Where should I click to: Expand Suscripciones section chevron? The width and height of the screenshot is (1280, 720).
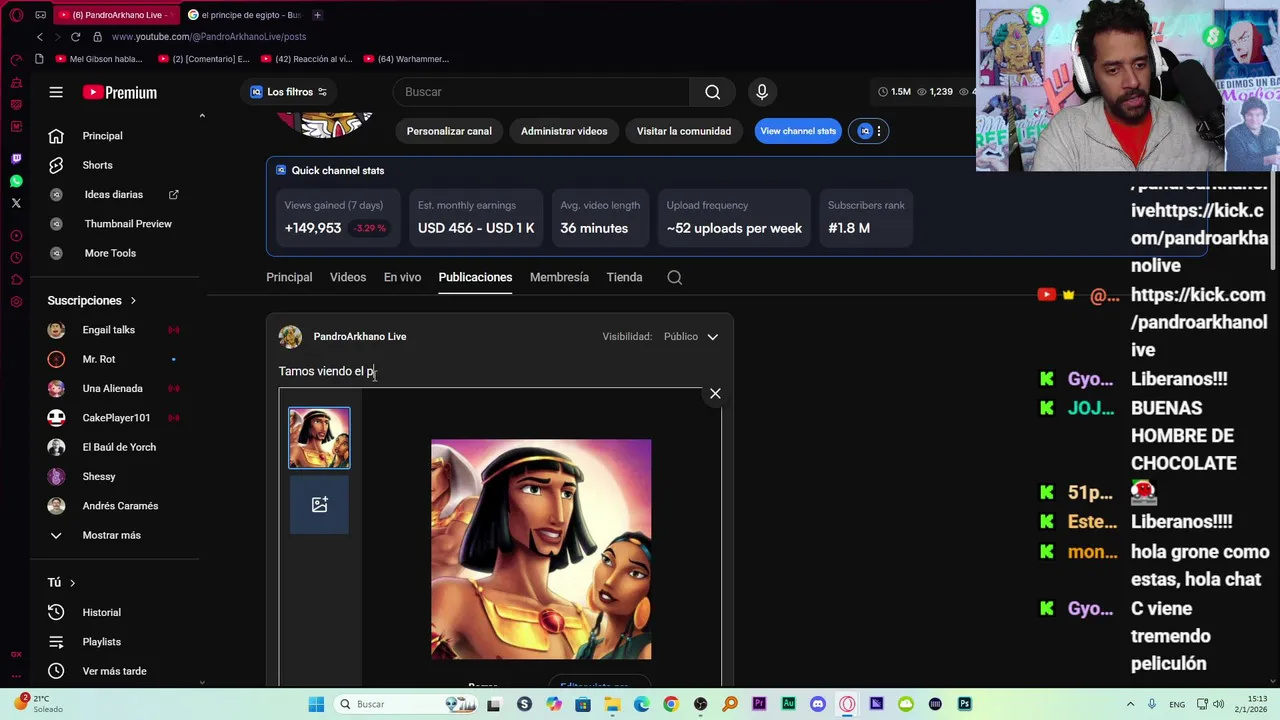point(133,301)
